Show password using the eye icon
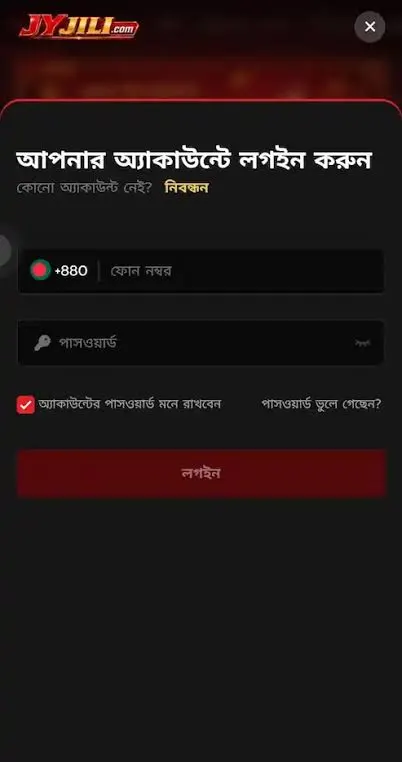Image resolution: width=402 pixels, height=762 pixels. pos(363,343)
